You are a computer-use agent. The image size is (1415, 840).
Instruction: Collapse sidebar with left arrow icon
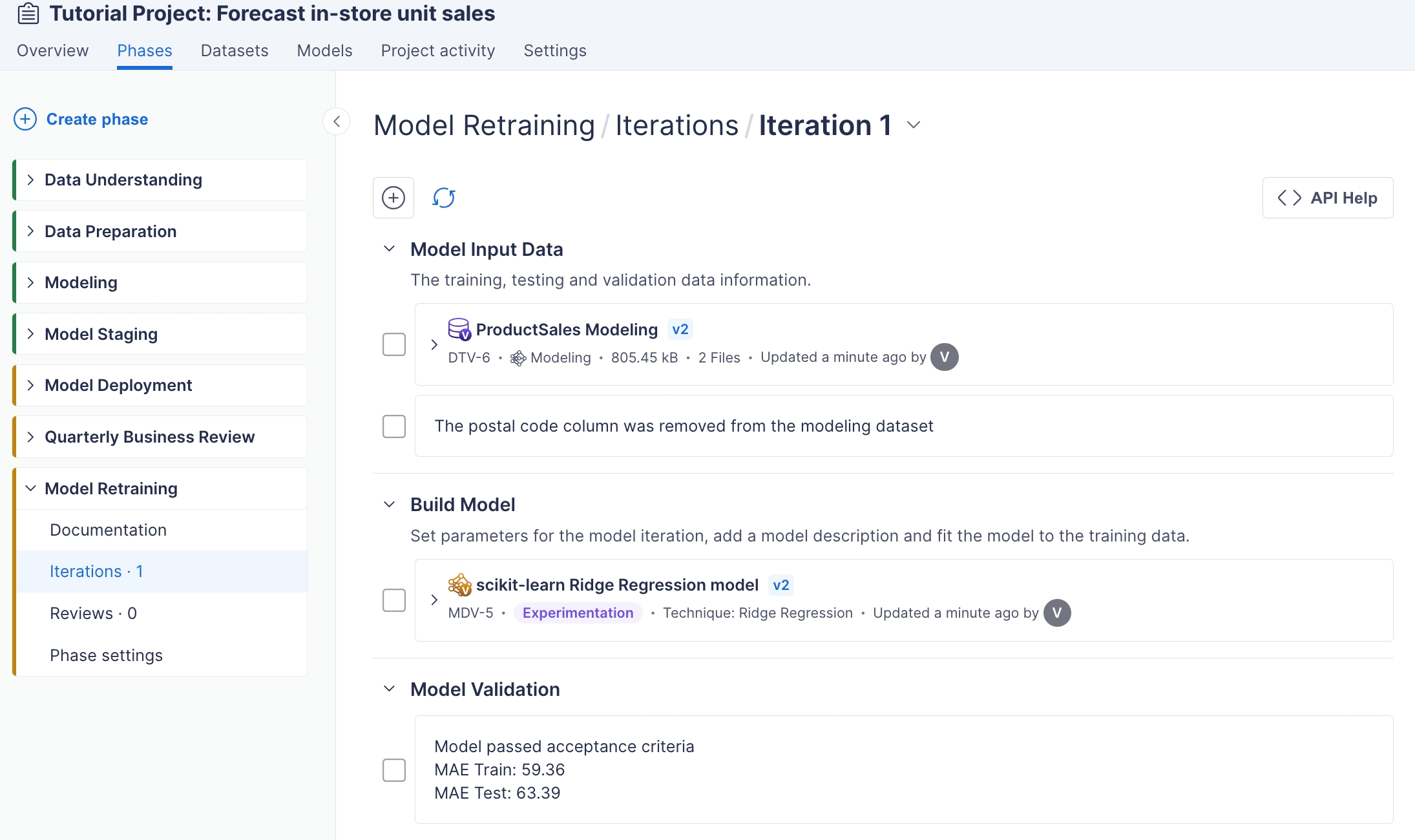337,121
